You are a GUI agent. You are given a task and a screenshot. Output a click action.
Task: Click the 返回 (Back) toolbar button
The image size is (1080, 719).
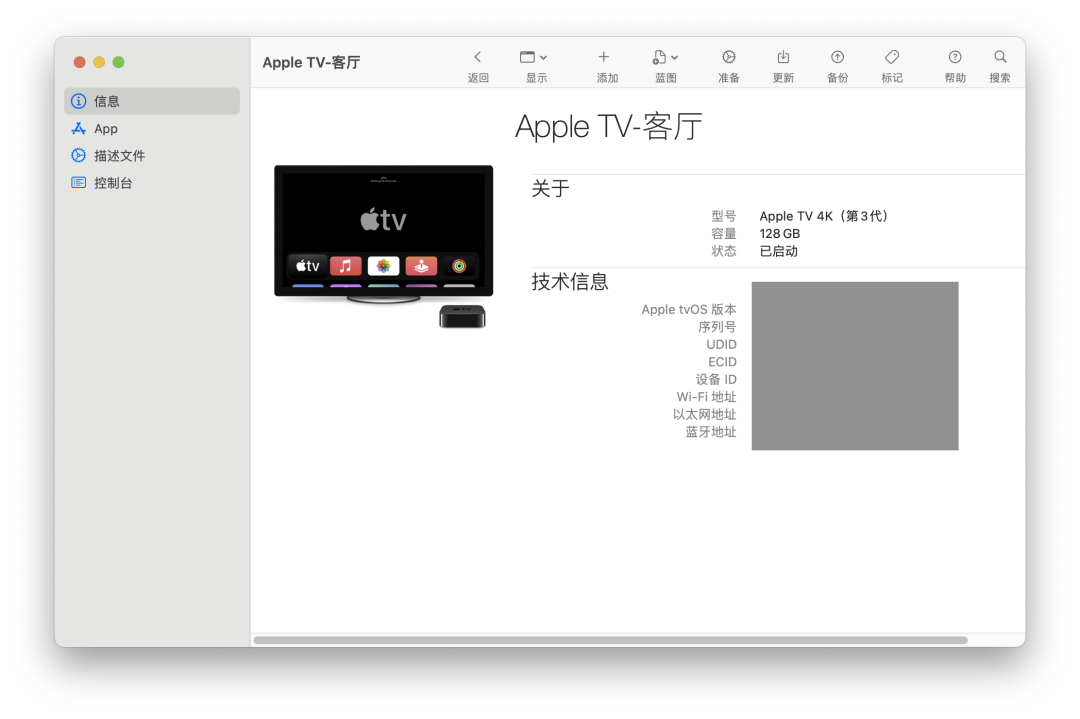477,63
